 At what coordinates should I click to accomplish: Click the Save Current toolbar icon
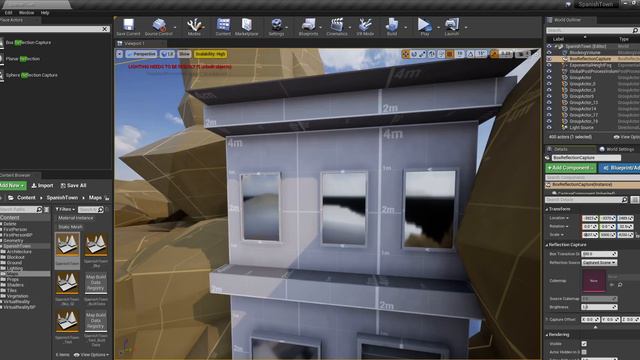tap(128, 25)
